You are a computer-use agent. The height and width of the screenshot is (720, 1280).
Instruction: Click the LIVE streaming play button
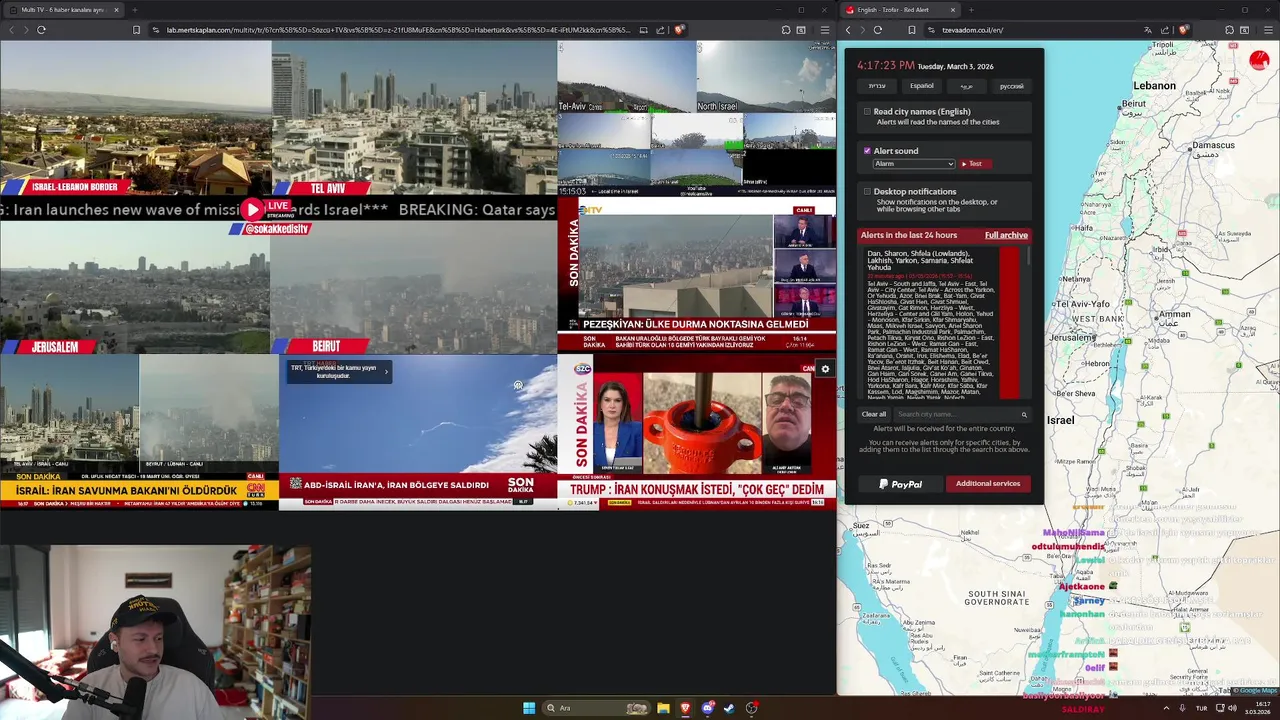(252, 209)
